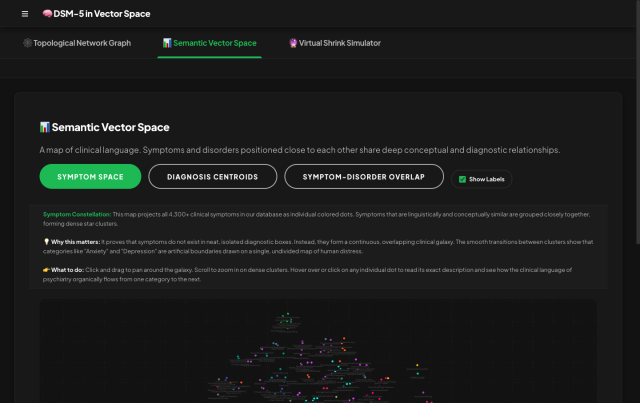Click the pointing hand icon before What to do
This screenshot has height=403, width=640.
coord(46,270)
